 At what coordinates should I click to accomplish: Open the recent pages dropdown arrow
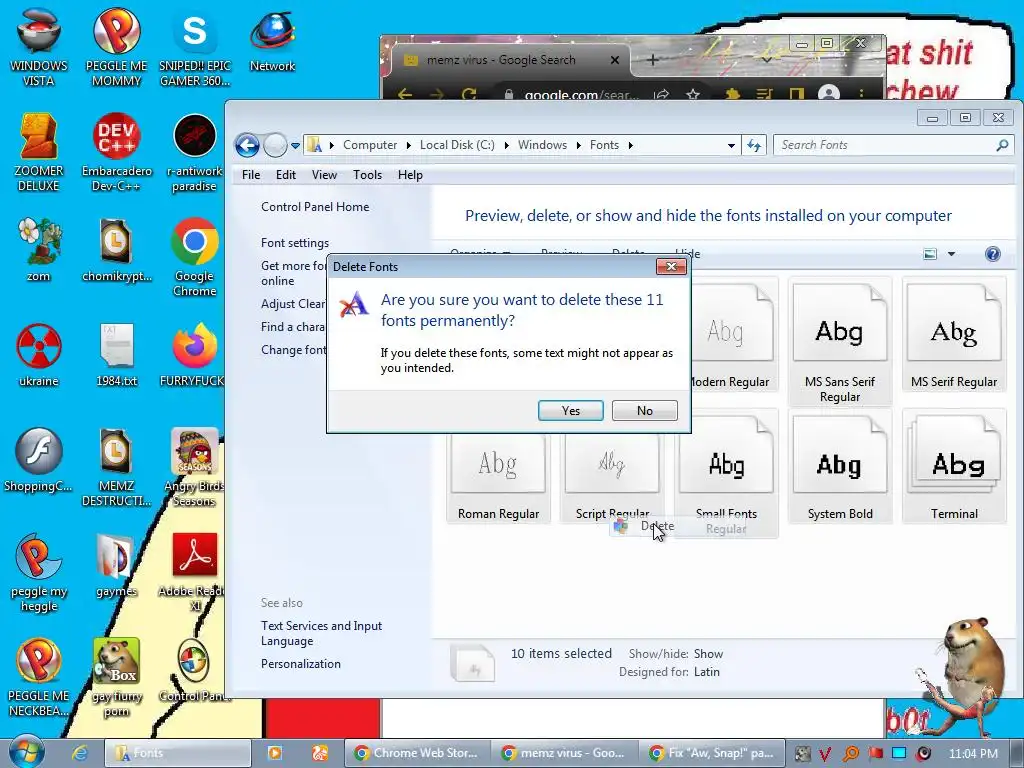295,146
